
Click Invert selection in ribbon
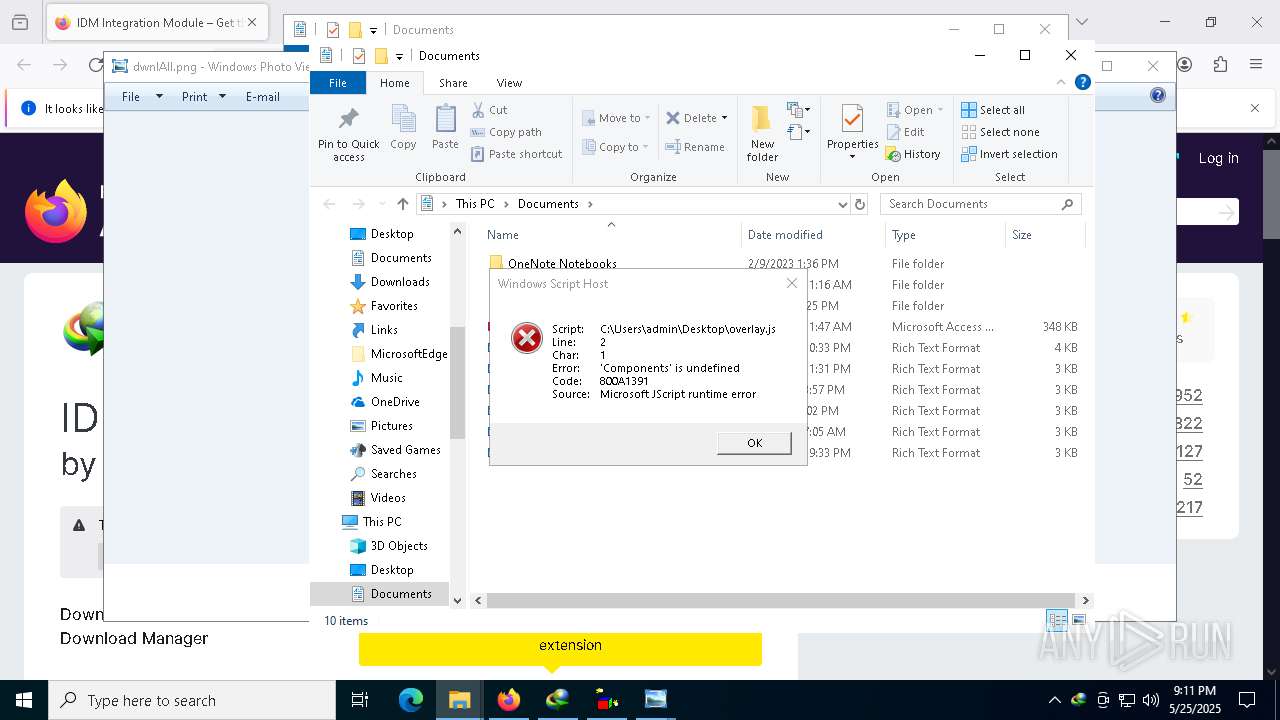click(x=1009, y=154)
